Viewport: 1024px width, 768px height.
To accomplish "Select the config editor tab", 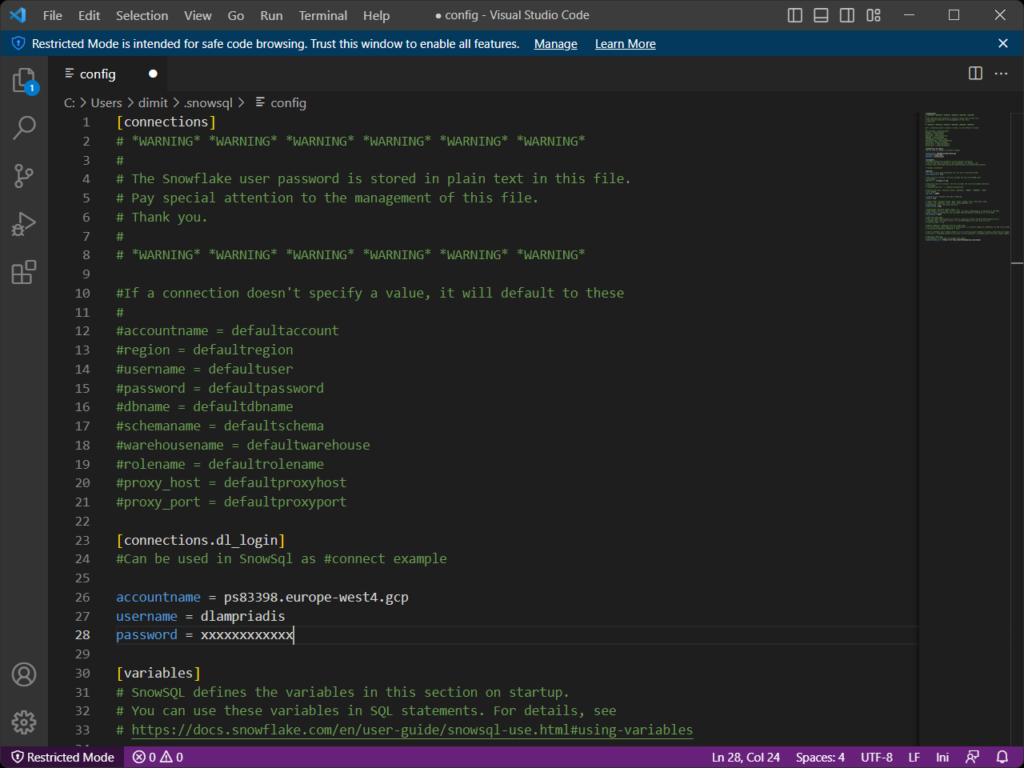I will (109, 74).
